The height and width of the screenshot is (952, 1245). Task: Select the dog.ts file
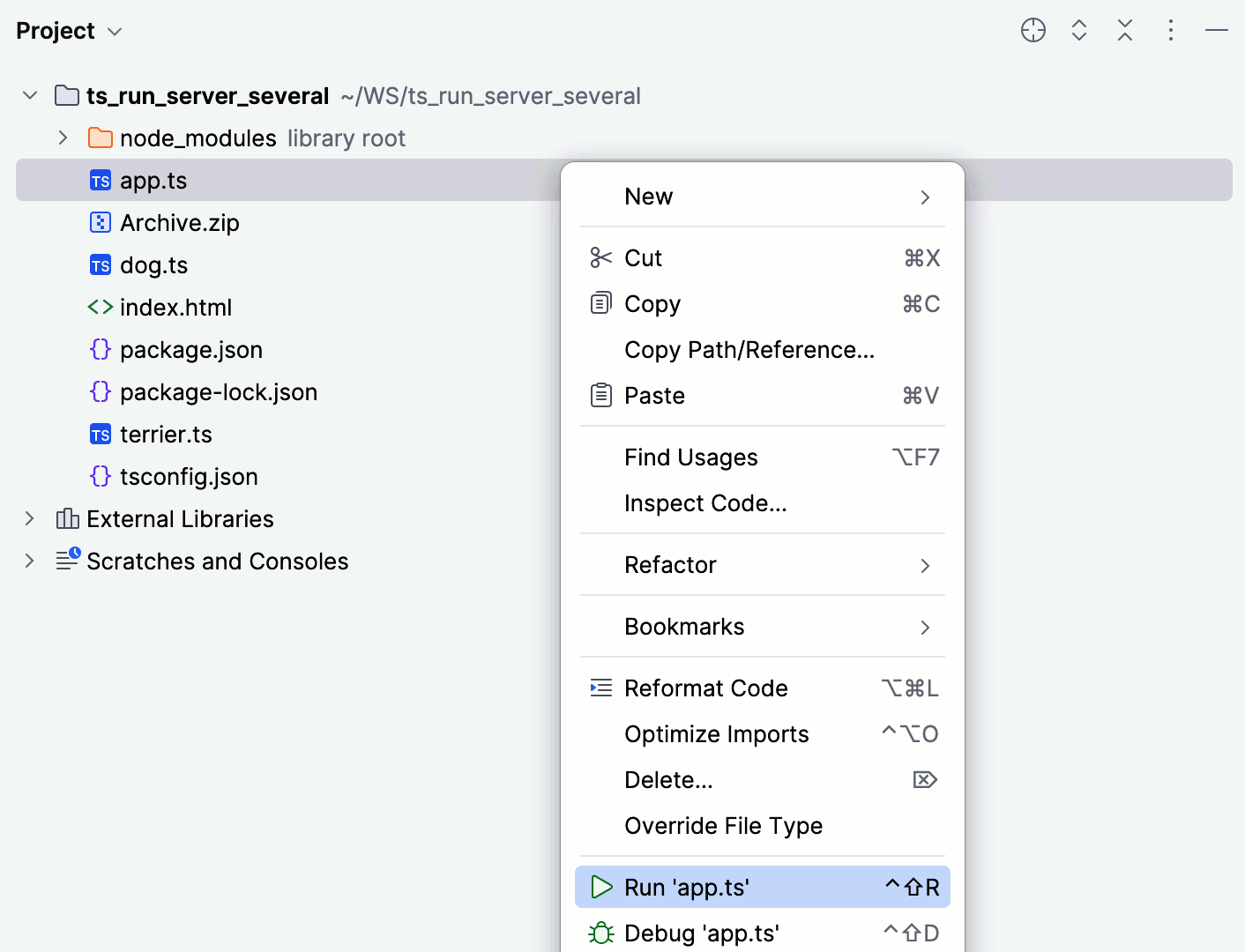tap(154, 264)
